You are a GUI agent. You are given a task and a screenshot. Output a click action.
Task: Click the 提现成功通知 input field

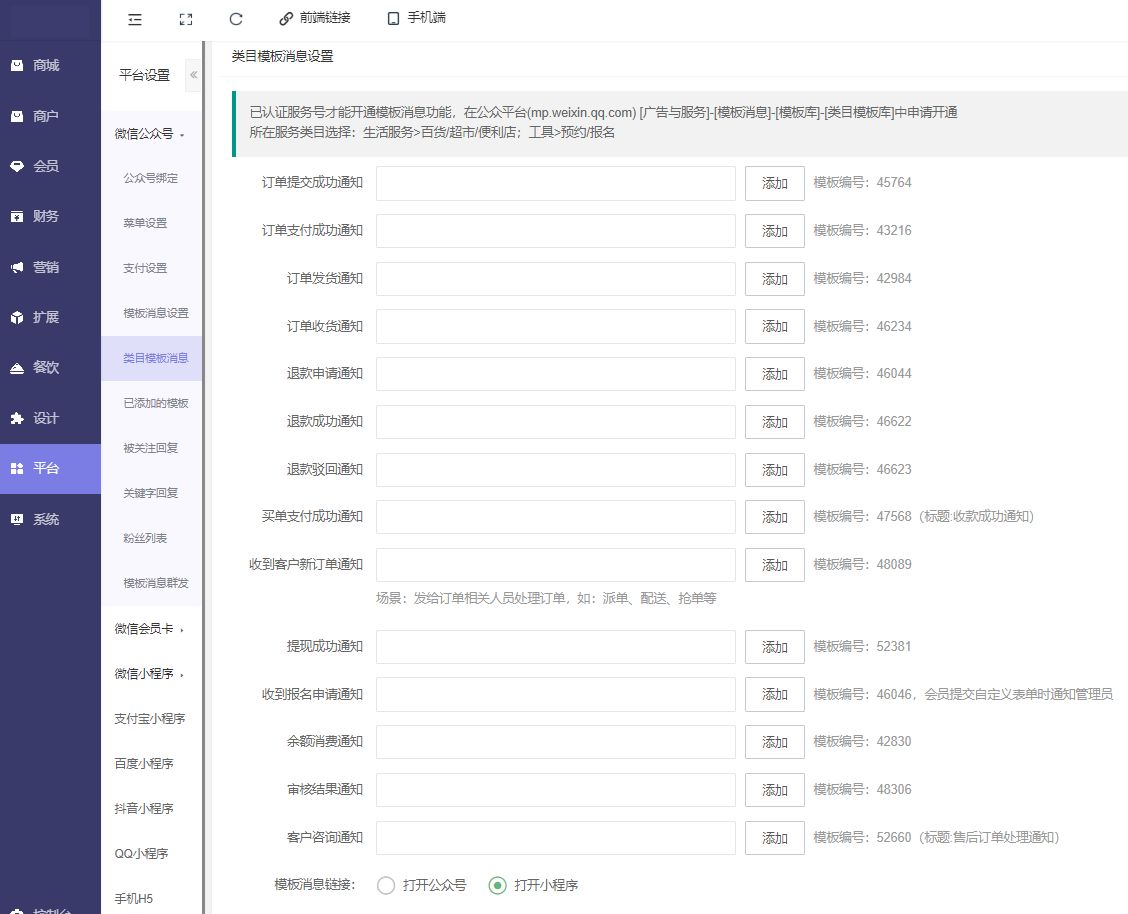coord(556,647)
